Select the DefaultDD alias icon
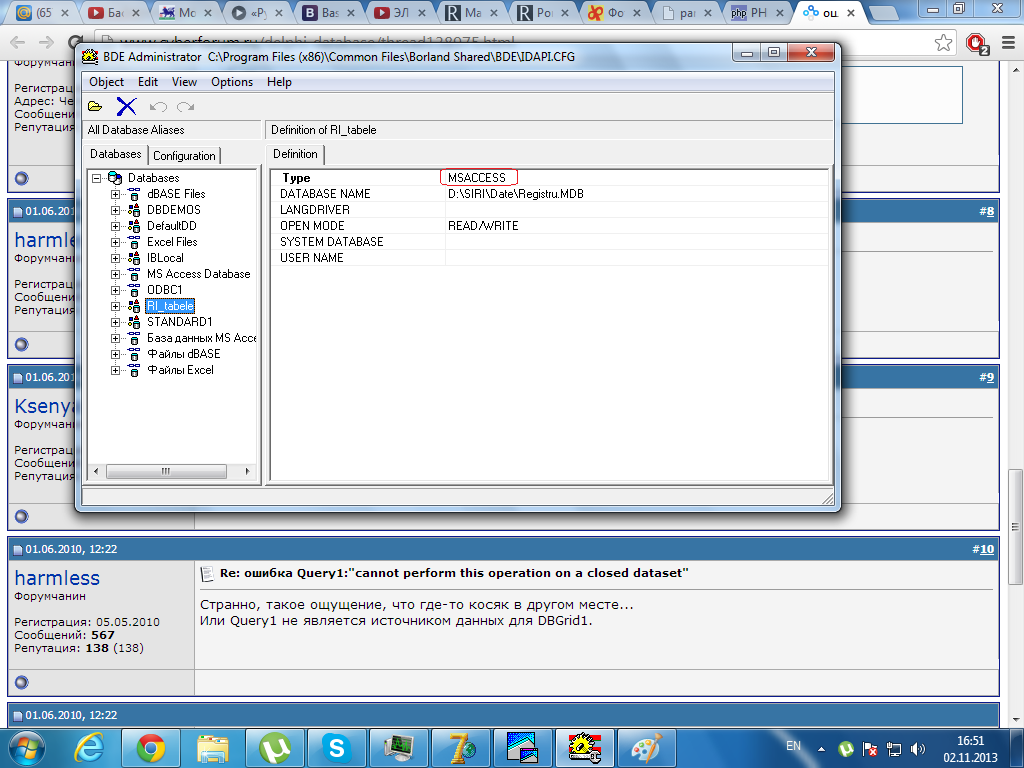 [x=134, y=226]
